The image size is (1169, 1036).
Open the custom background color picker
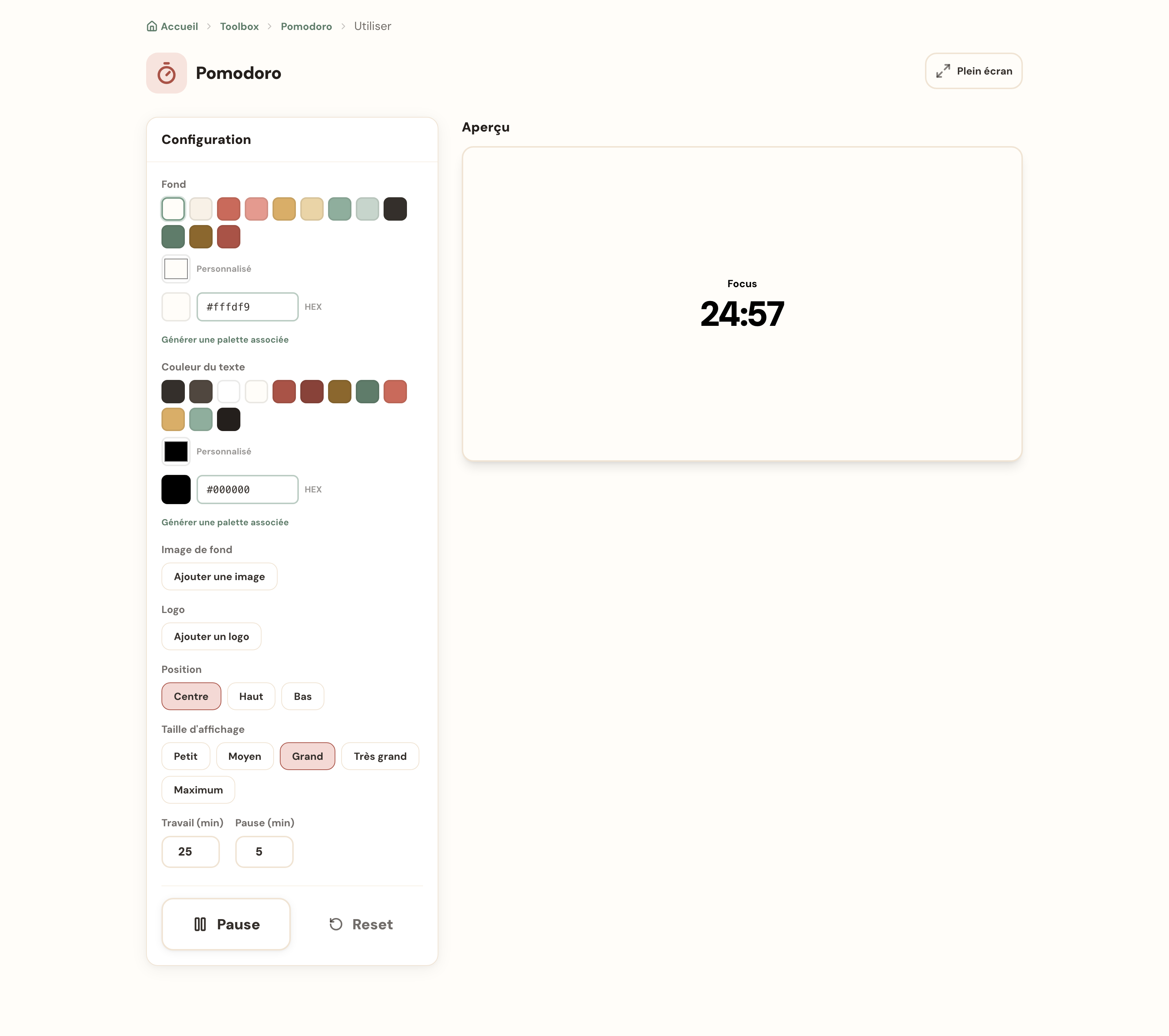(x=176, y=269)
